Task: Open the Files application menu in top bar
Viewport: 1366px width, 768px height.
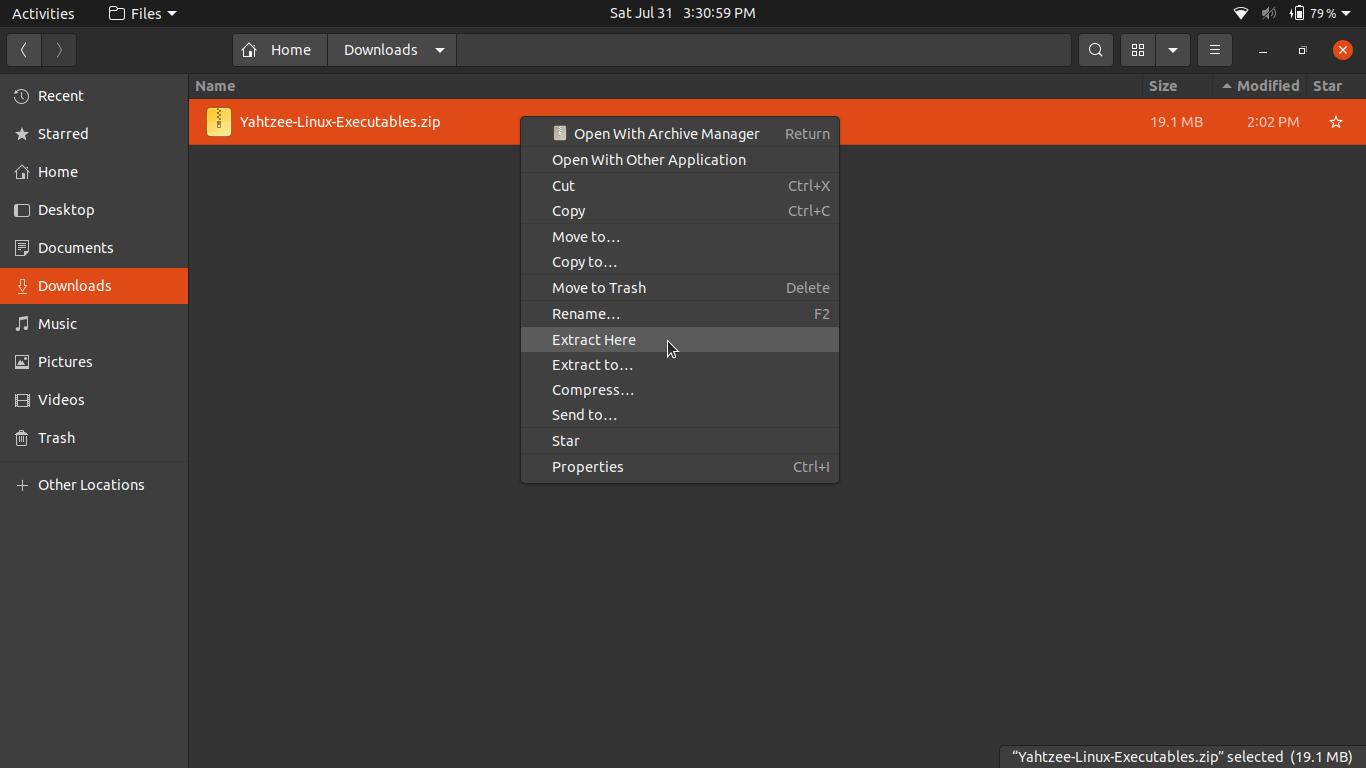Action: (142, 13)
